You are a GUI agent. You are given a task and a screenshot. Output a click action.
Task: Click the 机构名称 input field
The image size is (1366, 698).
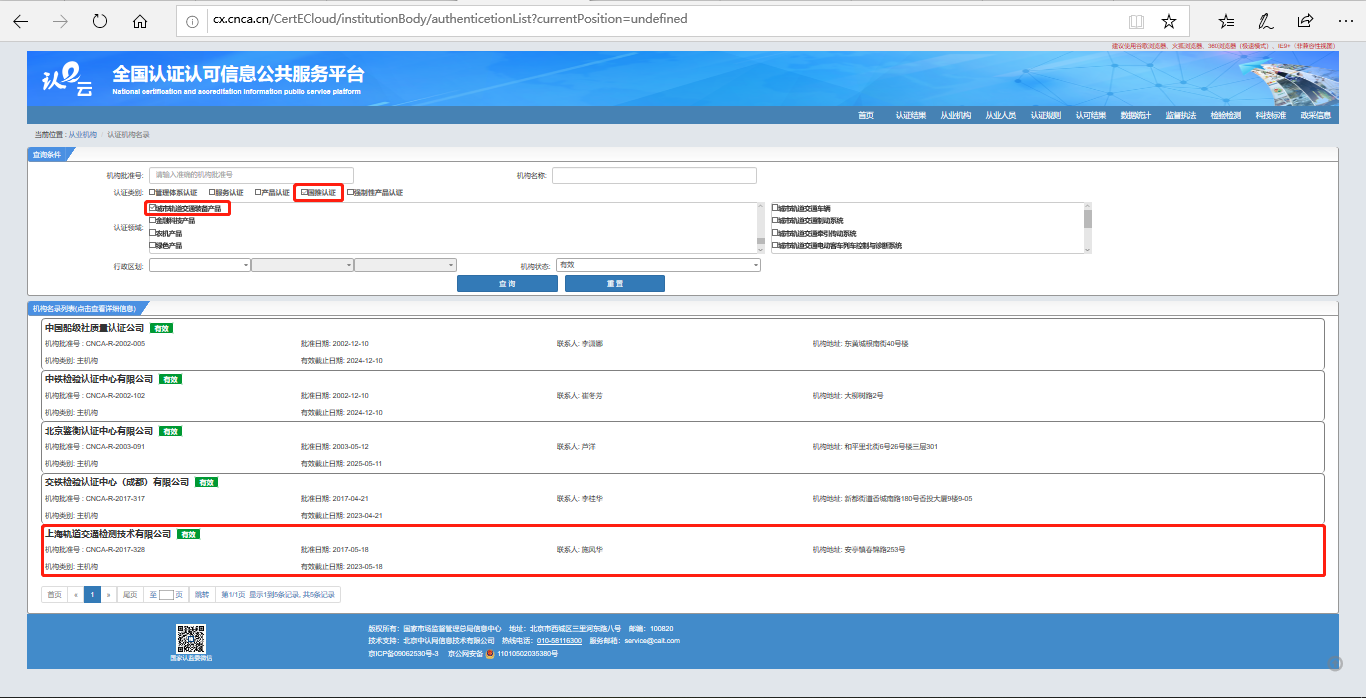click(654, 175)
